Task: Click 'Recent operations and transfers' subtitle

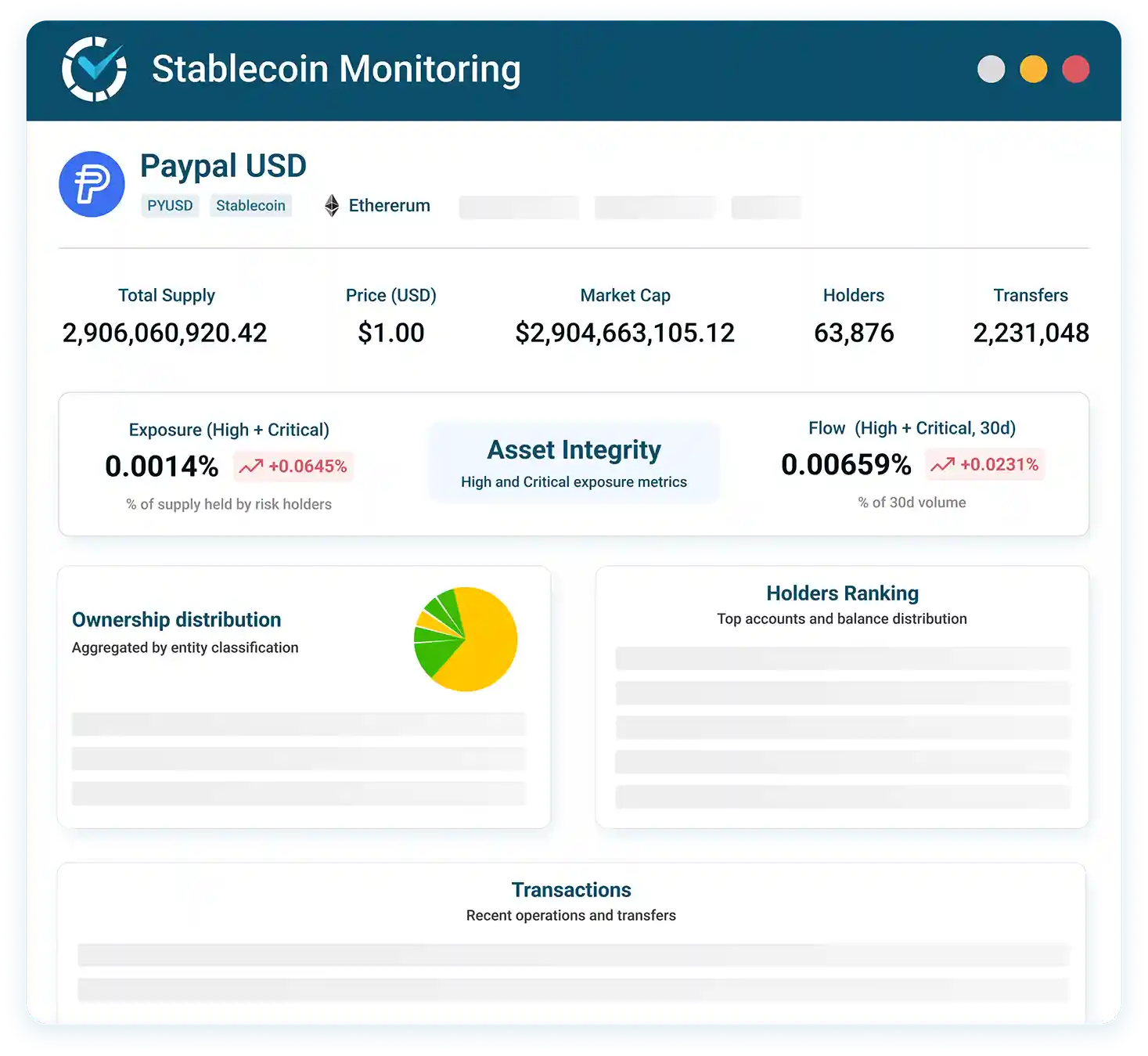Action: [571, 916]
